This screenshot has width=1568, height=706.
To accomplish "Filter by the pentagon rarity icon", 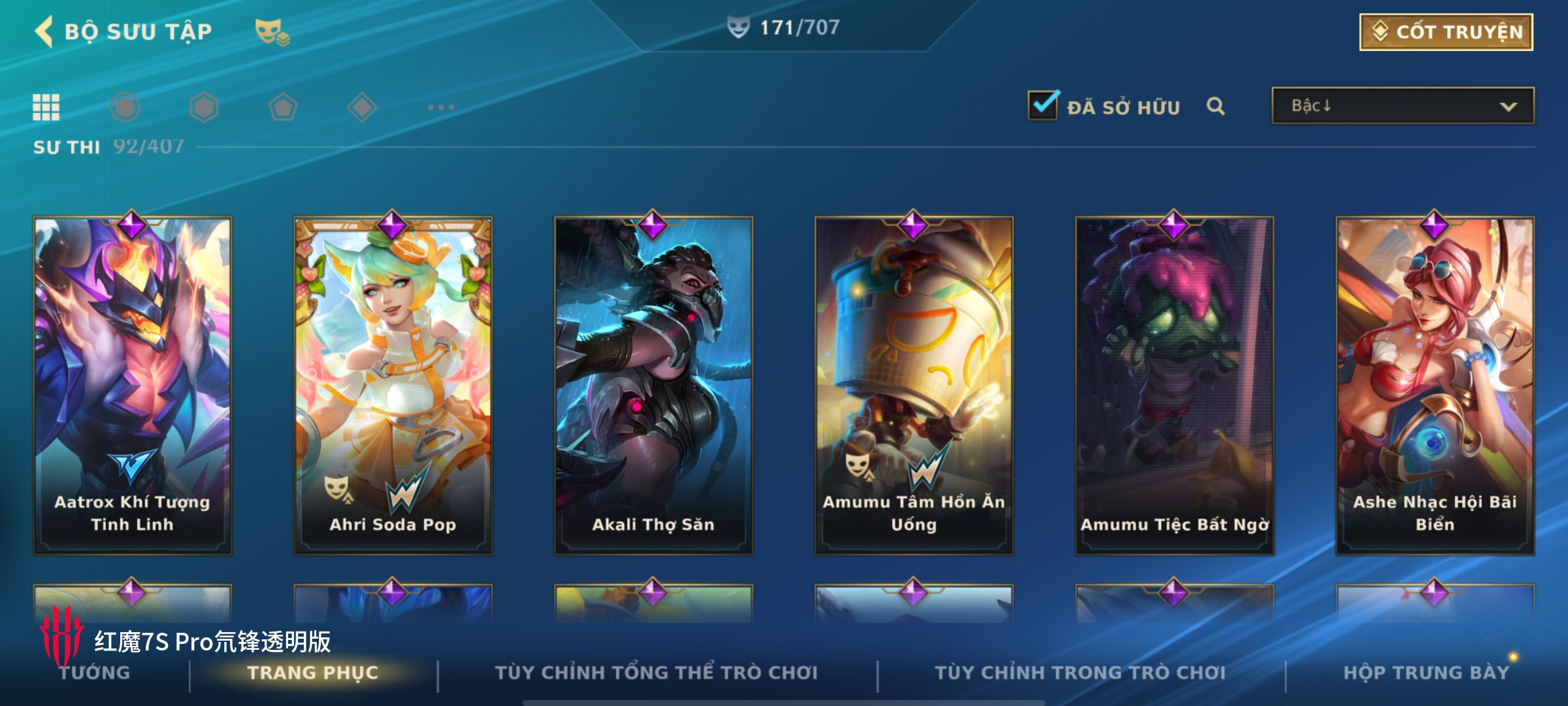I will [x=283, y=107].
